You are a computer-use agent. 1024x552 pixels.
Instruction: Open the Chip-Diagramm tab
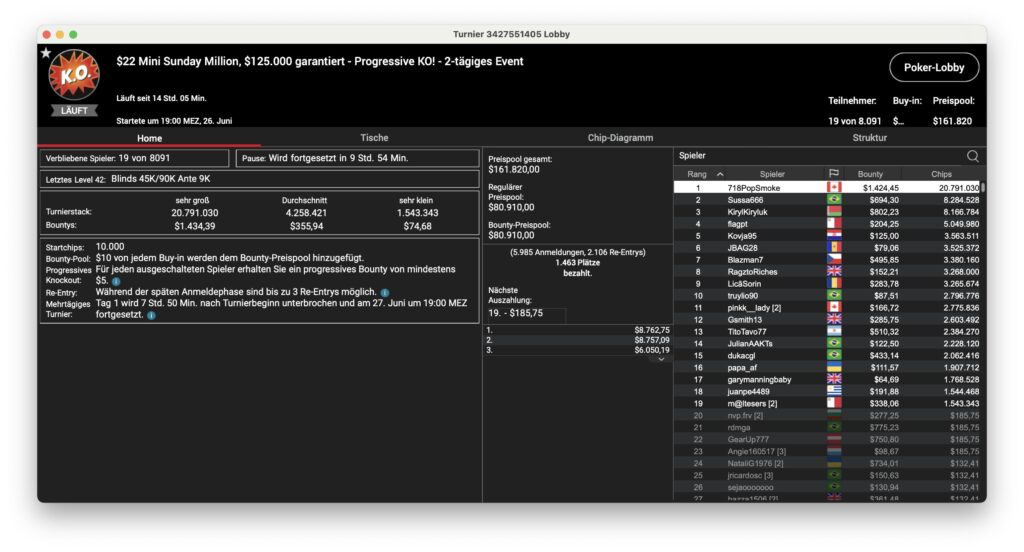point(620,138)
